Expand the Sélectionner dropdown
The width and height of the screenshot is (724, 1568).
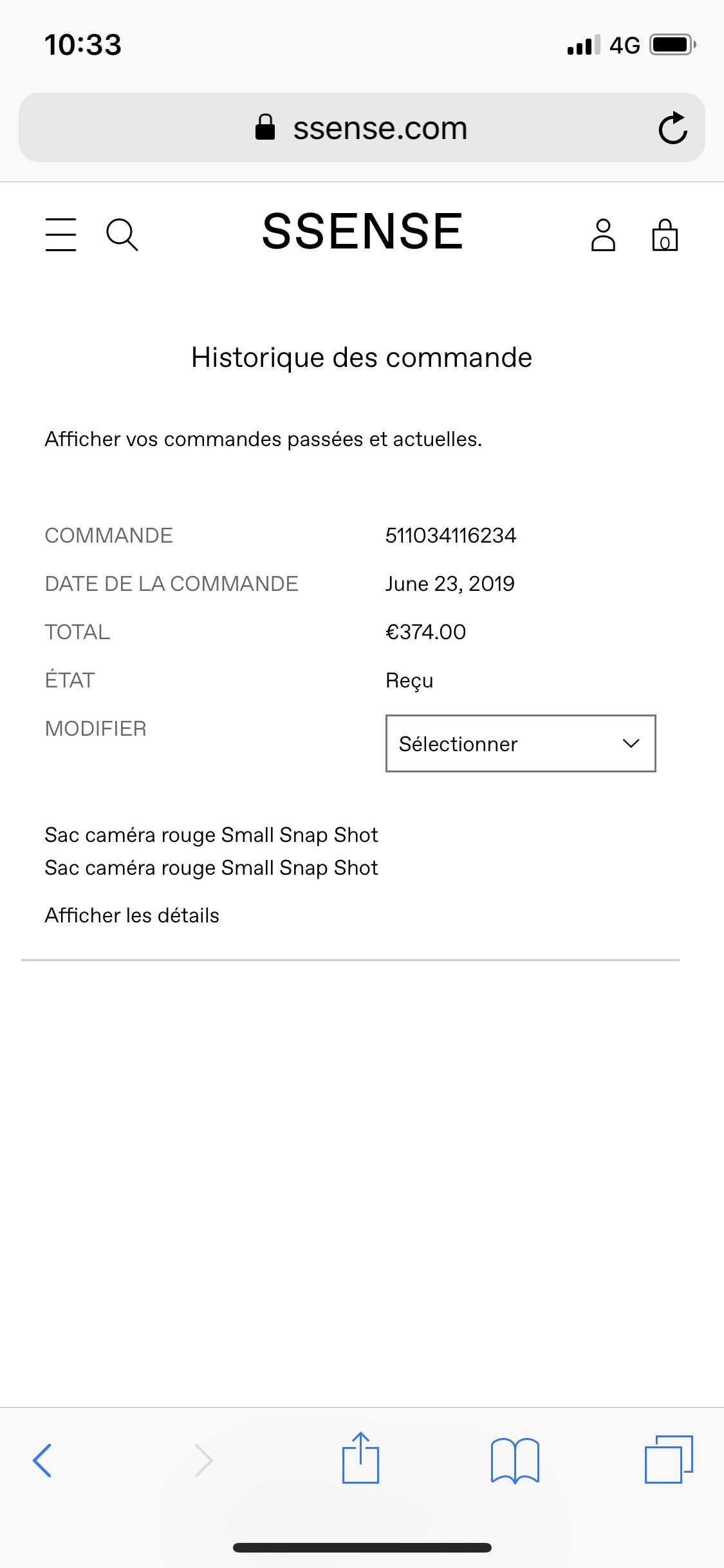click(x=521, y=743)
